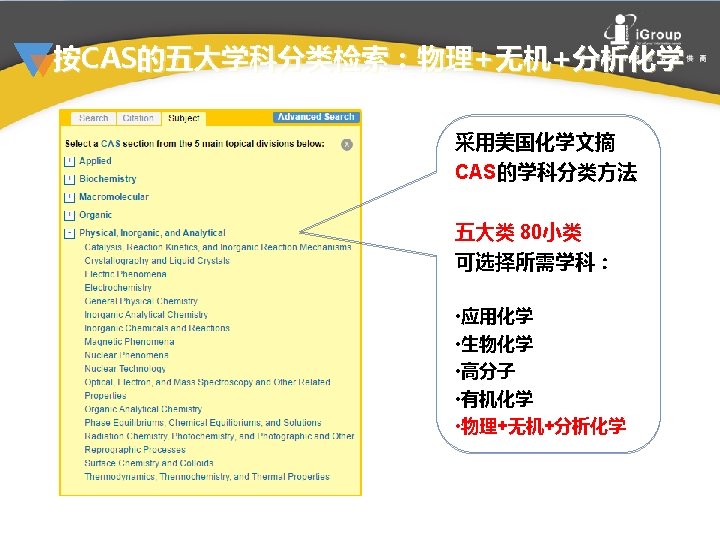Open Thermodynamics, Thermochemistry section
This screenshot has height=540, width=720.
pos(207,477)
